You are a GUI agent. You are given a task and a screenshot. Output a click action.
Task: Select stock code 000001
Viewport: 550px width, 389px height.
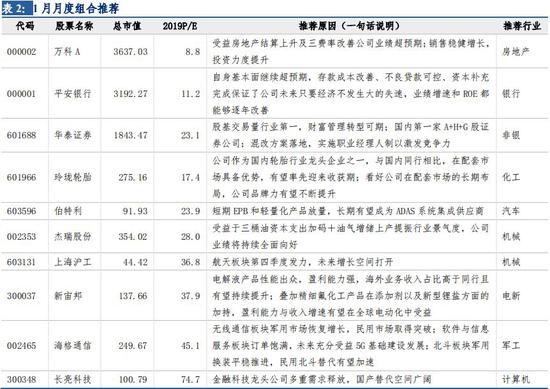(21, 94)
